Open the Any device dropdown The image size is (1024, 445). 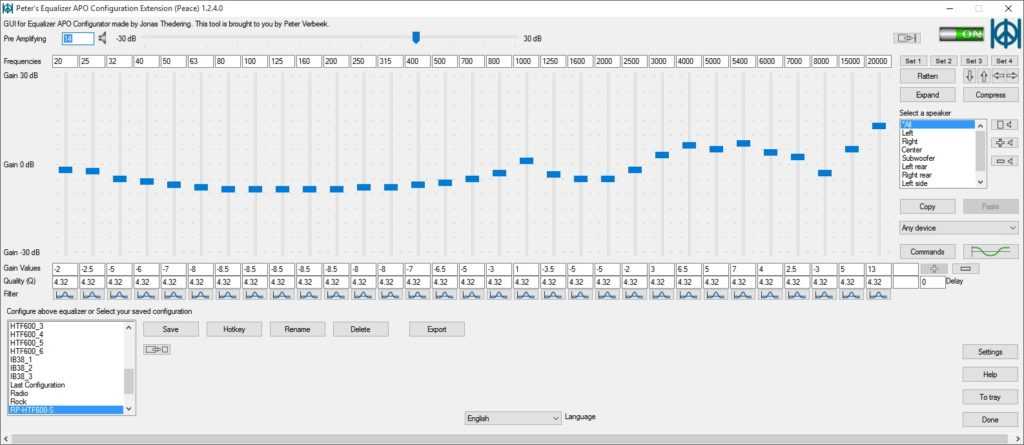pos(958,228)
